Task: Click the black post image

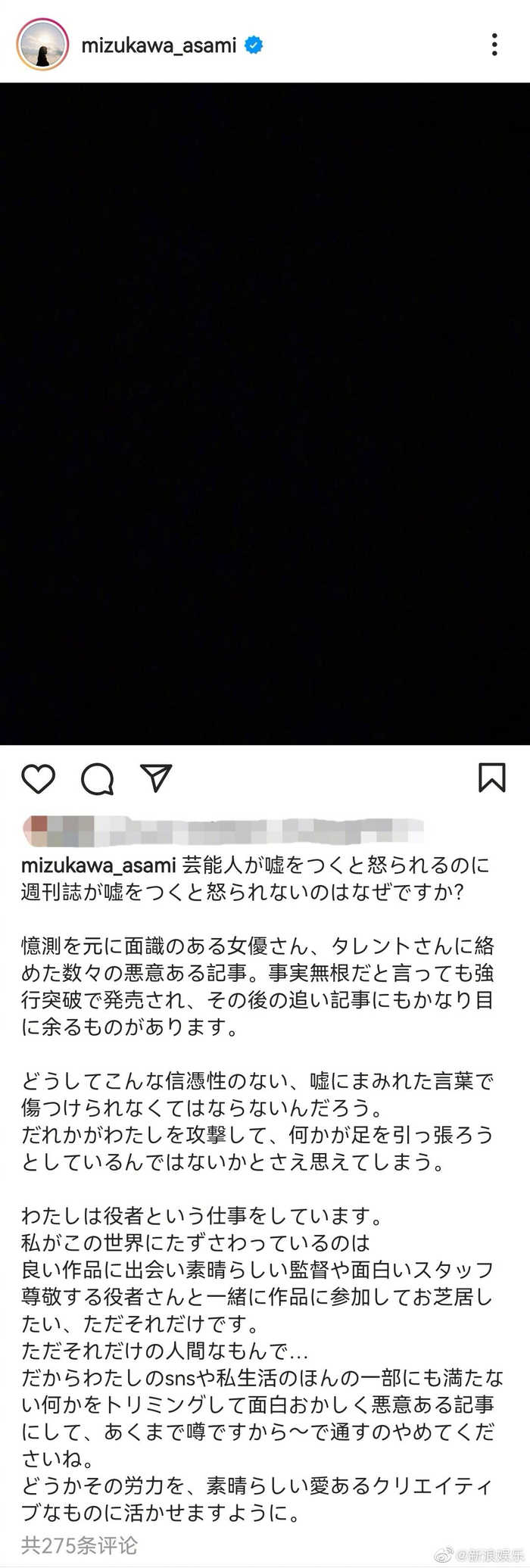Action: pos(265,413)
